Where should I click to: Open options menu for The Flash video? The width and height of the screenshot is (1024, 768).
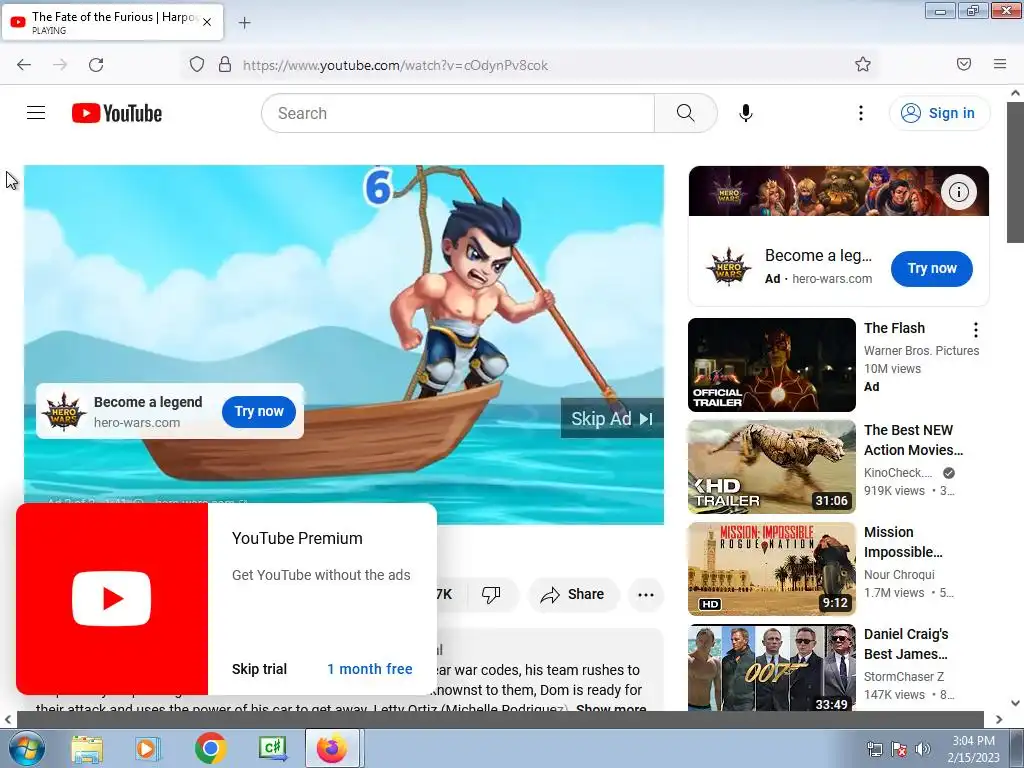pos(976,330)
